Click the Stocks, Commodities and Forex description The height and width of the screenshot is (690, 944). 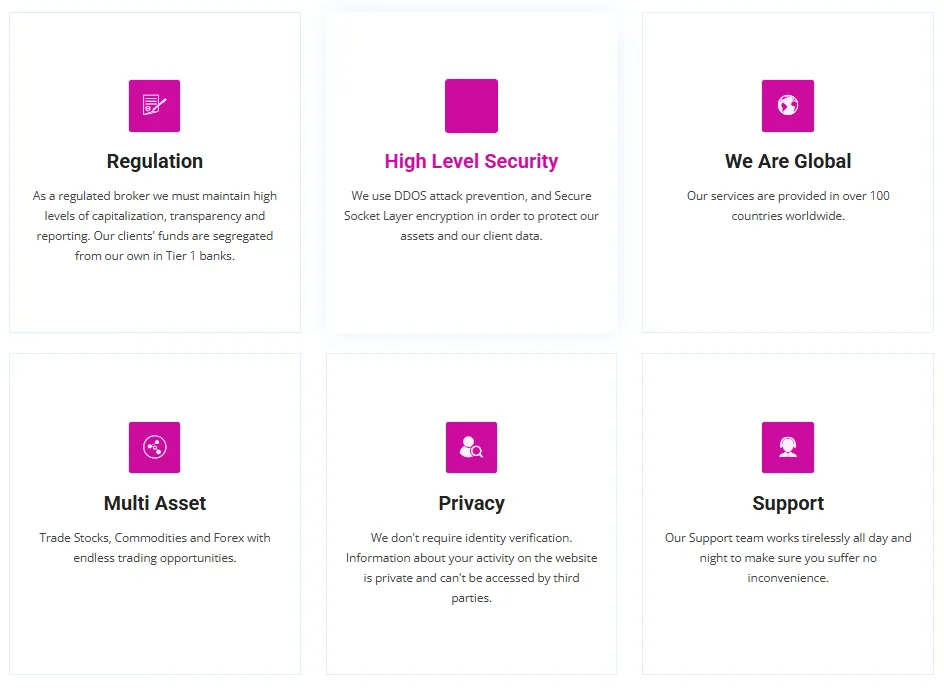(x=155, y=548)
